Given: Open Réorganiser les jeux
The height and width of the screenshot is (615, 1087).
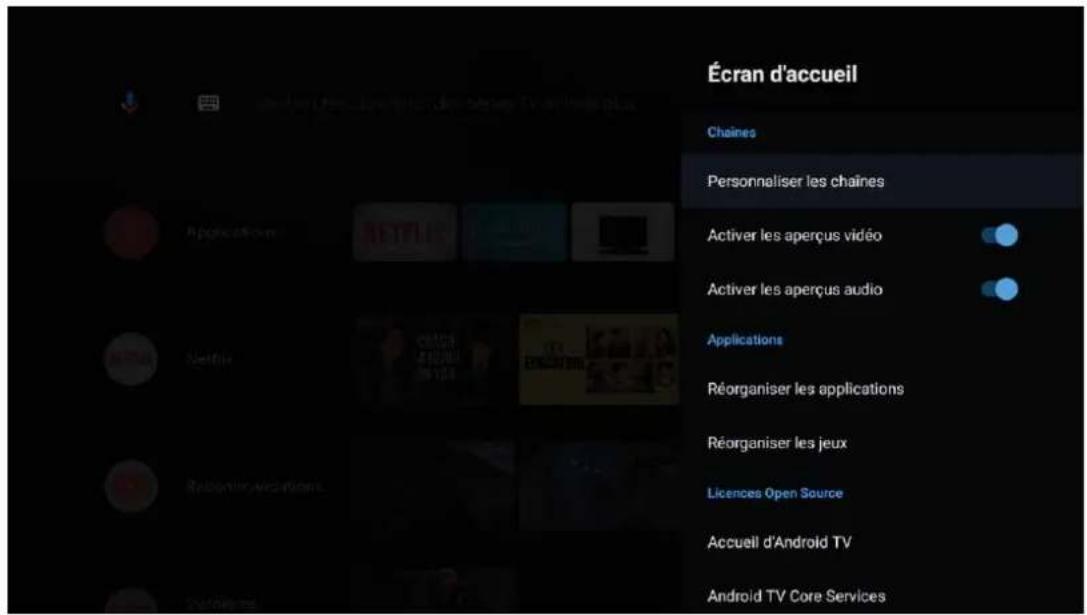Looking at the screenshot, I should [x=882, y=443].
